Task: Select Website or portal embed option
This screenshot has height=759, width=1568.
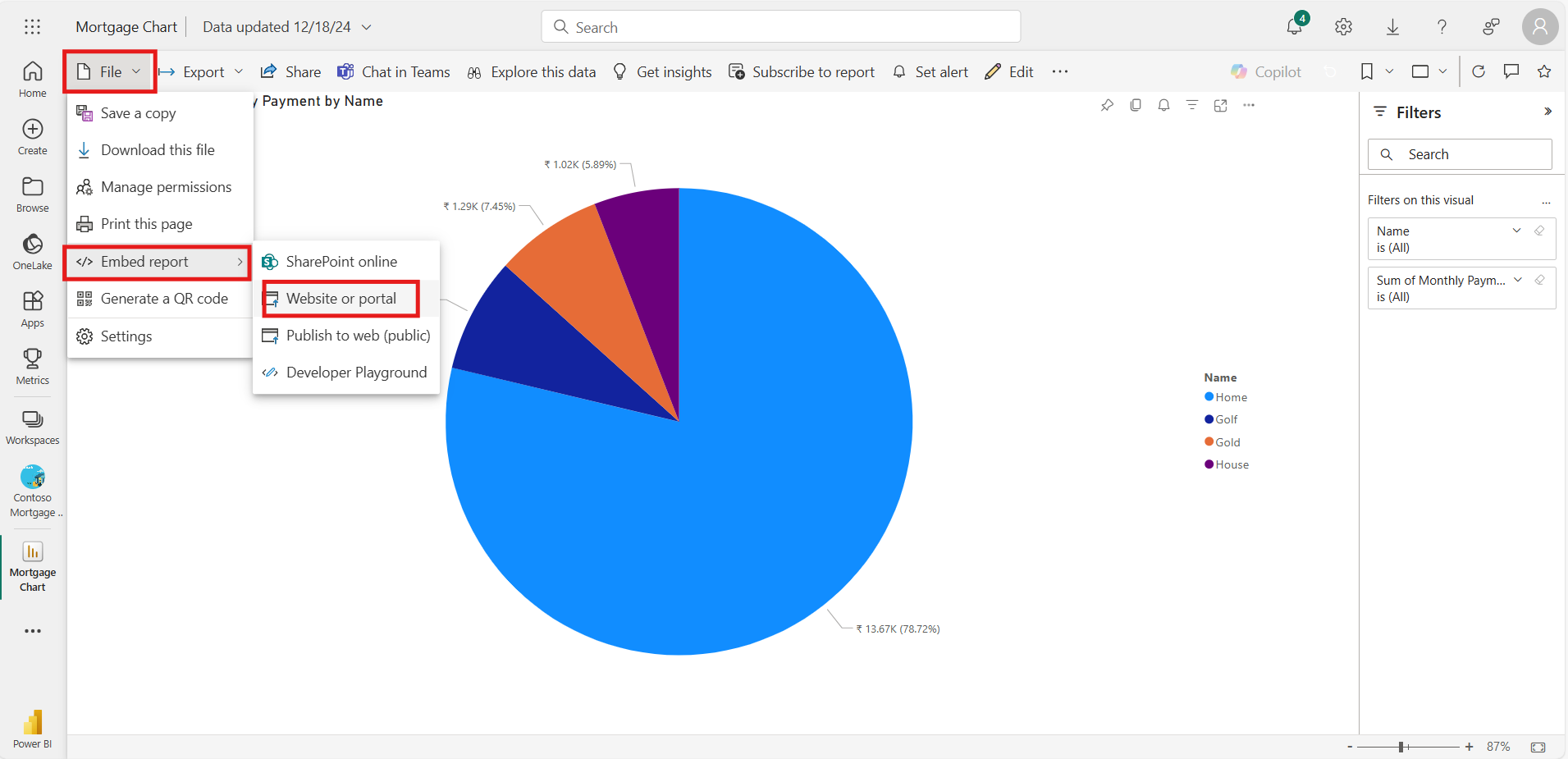Action: (341, 299)
